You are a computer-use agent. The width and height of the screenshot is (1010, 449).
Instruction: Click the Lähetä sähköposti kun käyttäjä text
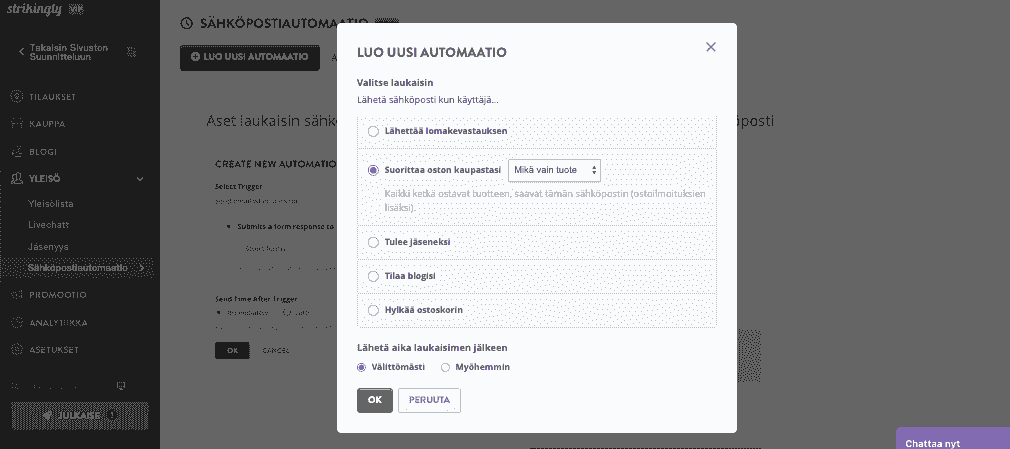pyautogui.click(x=428, y=100)
